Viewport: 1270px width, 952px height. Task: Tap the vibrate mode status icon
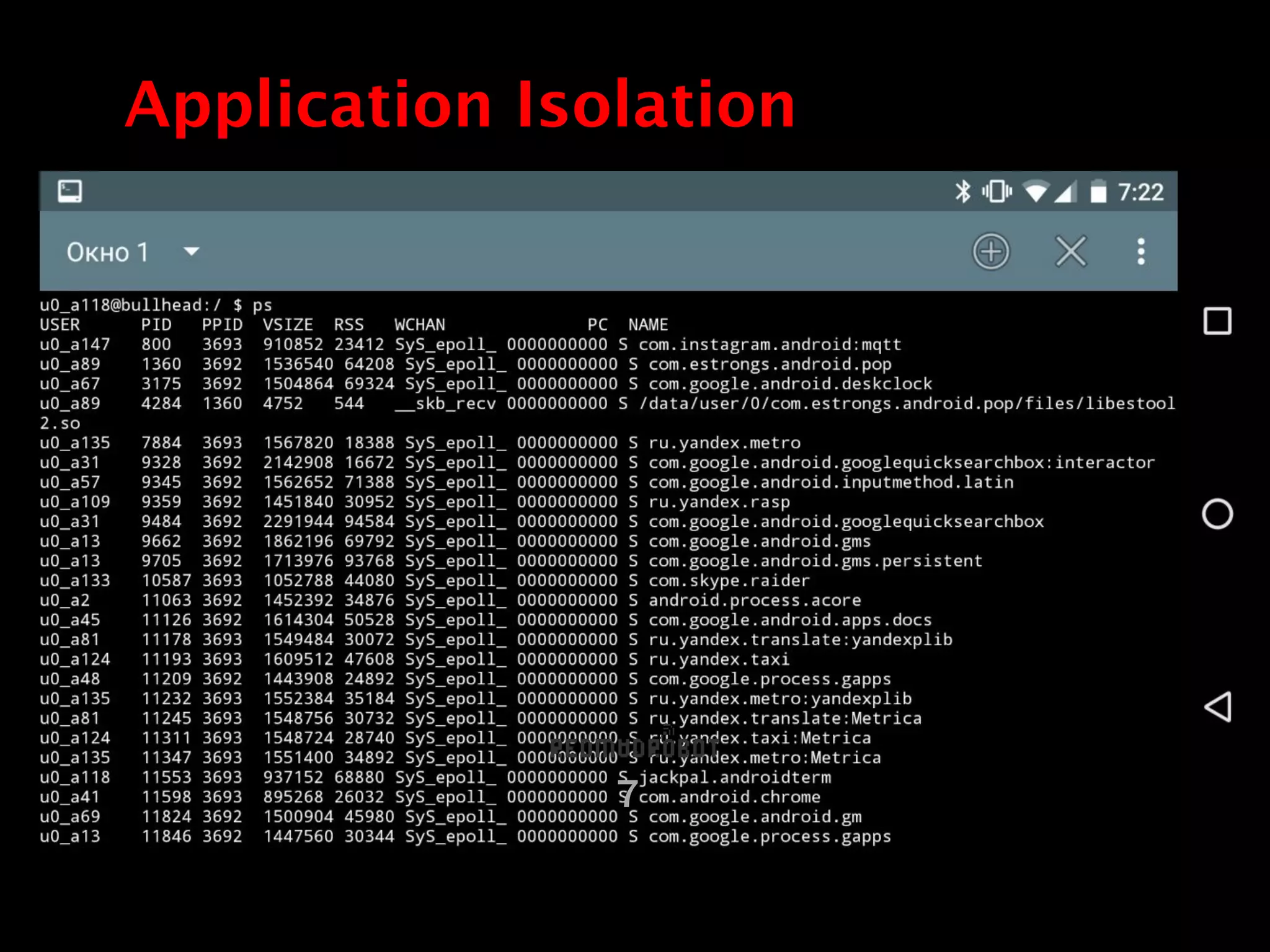click(997, 192)
